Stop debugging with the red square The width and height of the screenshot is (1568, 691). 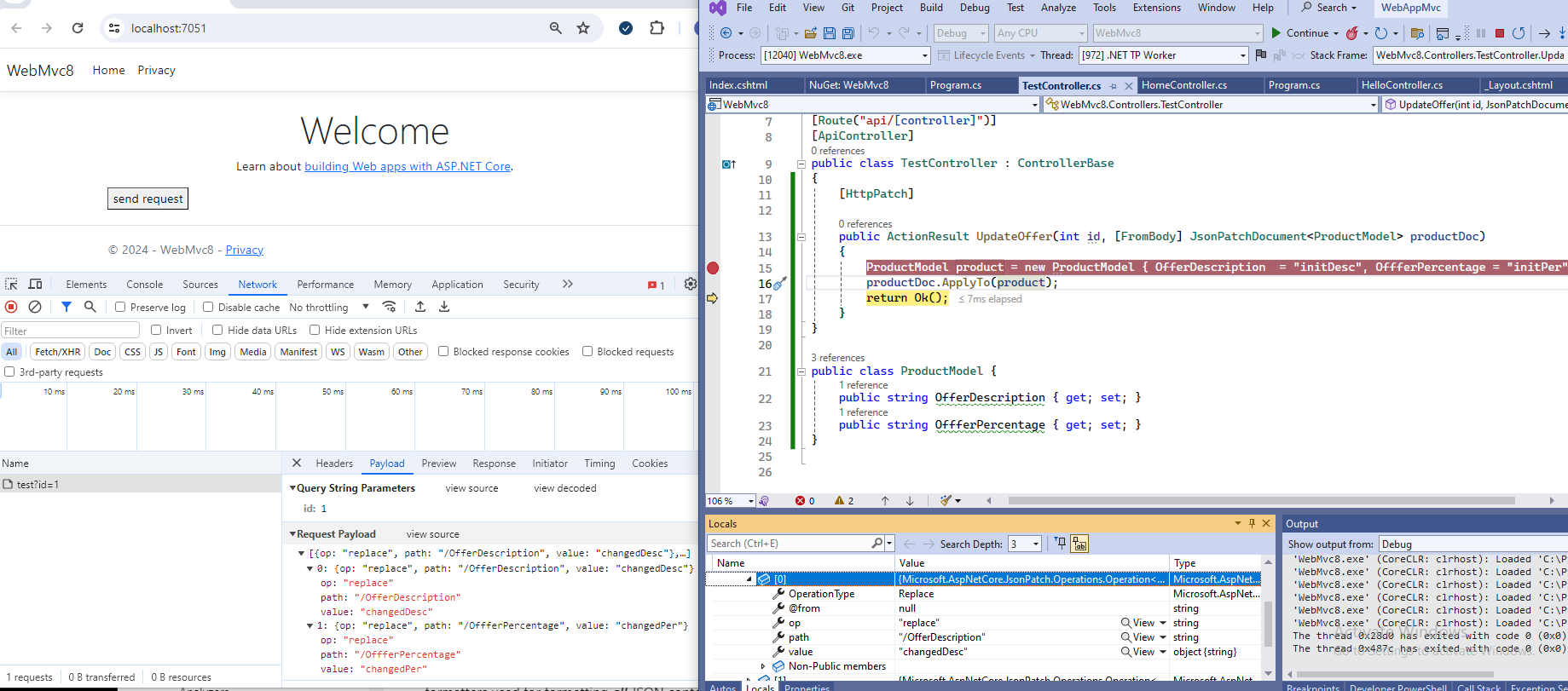point(1500,33)
